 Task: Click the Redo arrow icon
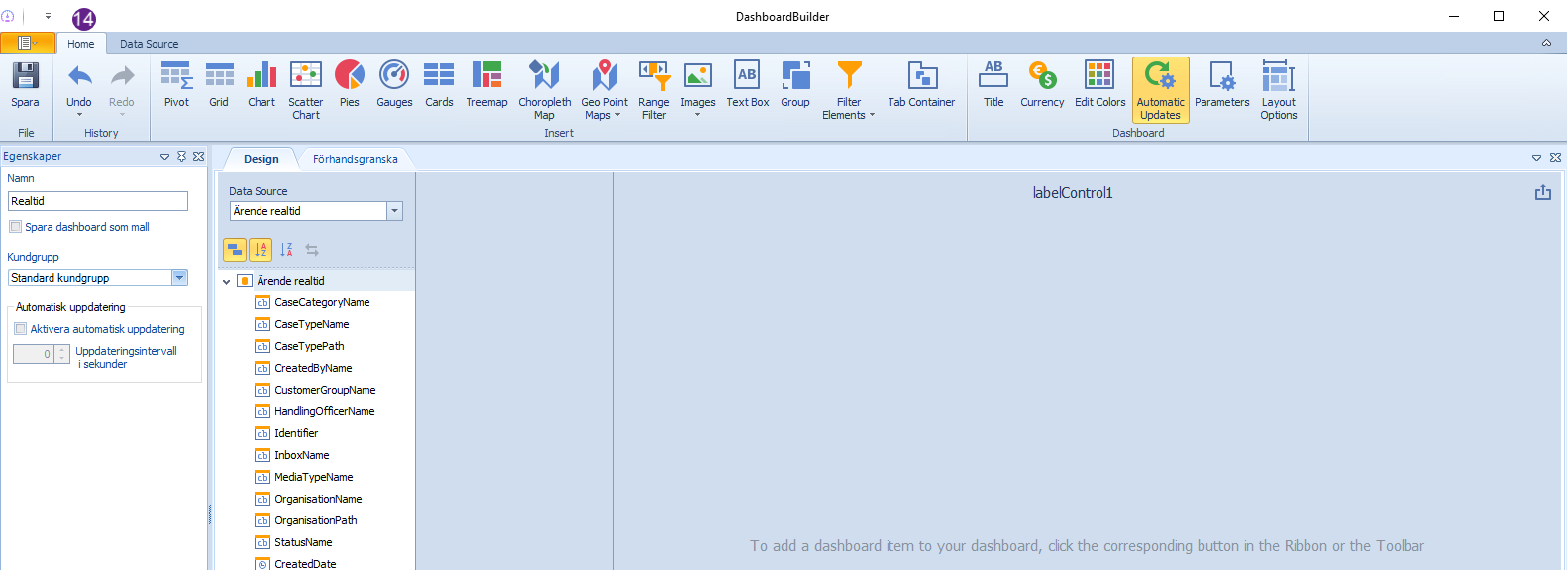[x=122, y=77]
